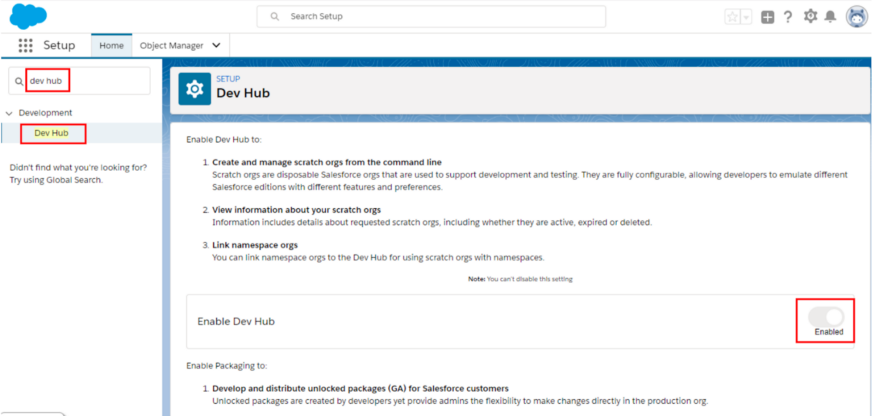875x416 pixels.
Task: Click inside the Search Setup field
Action: (x=431, y=17)
